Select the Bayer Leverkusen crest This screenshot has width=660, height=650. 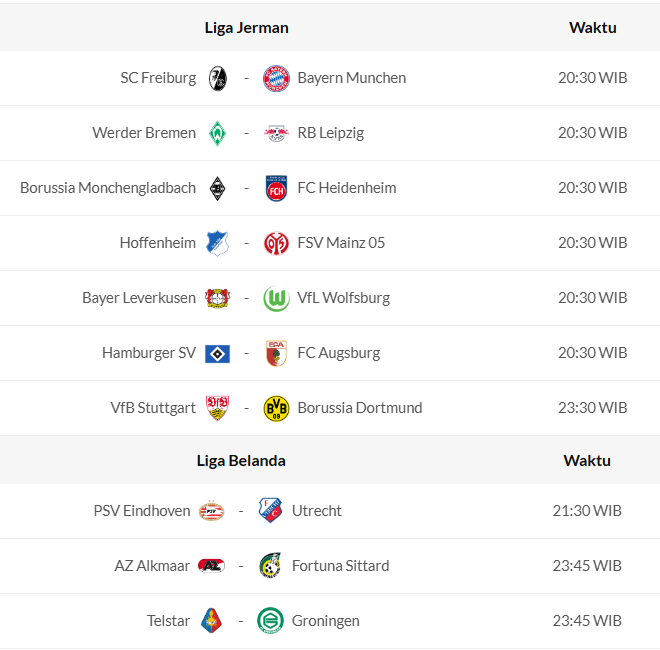click(217, 298)
